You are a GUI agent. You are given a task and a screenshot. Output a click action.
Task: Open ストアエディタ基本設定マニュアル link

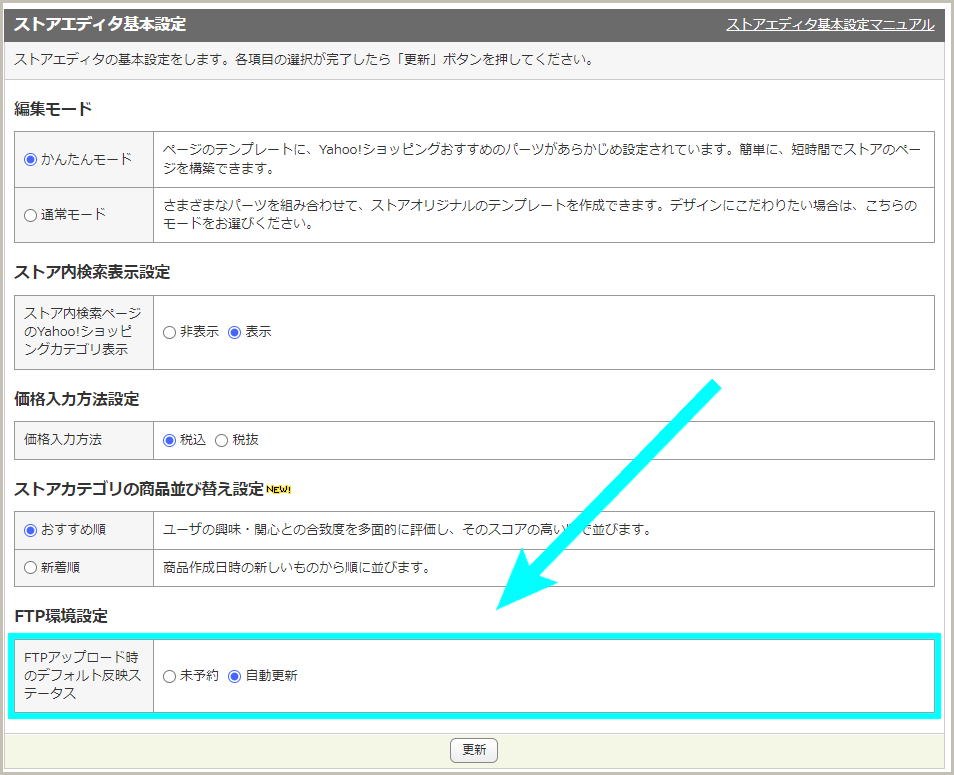coord(830,24)
